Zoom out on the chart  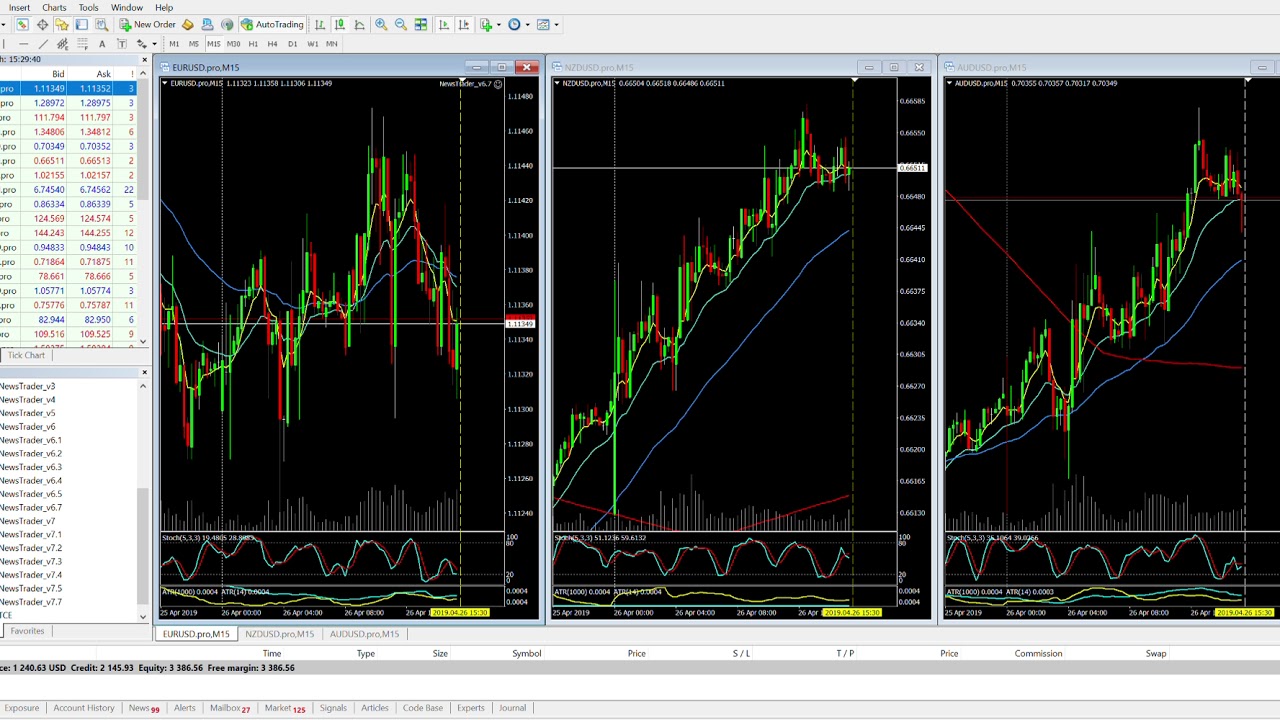401,24
